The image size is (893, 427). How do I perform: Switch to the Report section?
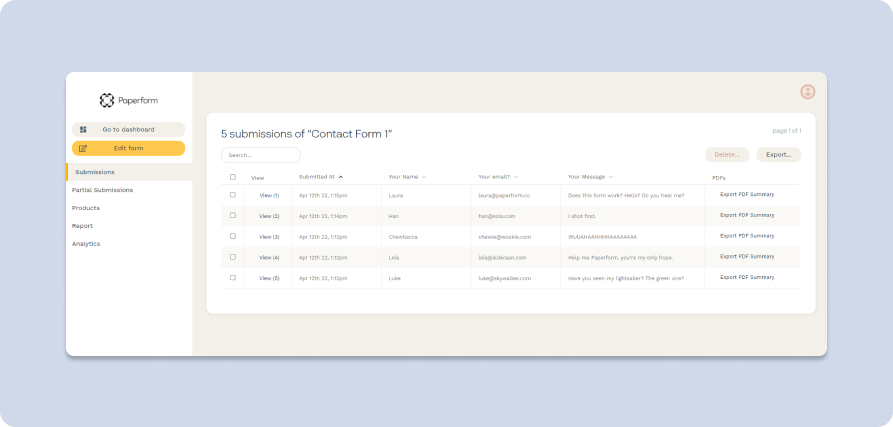point(82,226)
